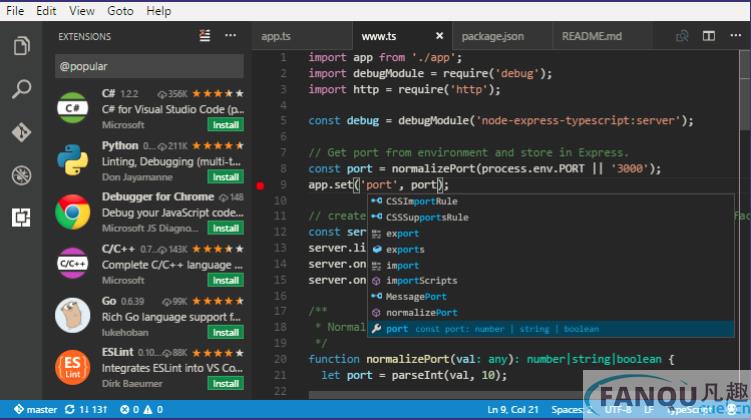Screen dimensions: 751x420
Task: Split the editor
Action: point(709,36)
